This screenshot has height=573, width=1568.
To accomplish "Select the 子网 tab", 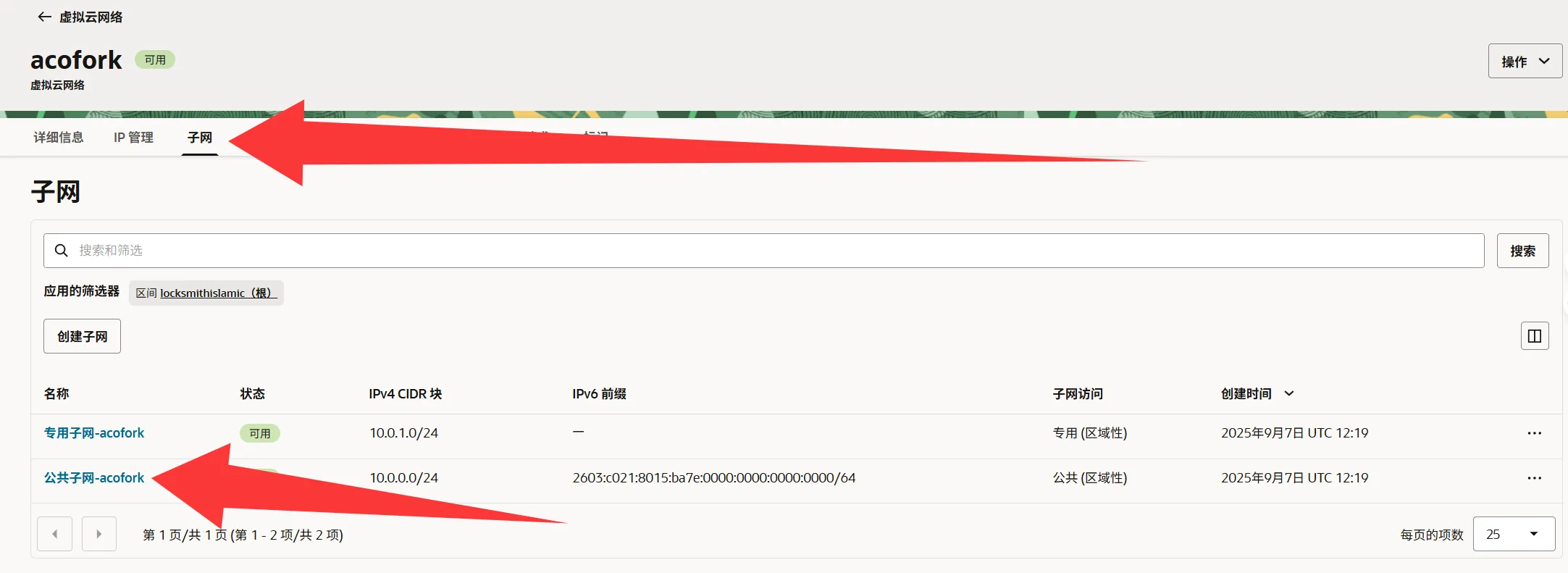I will 199,137.
